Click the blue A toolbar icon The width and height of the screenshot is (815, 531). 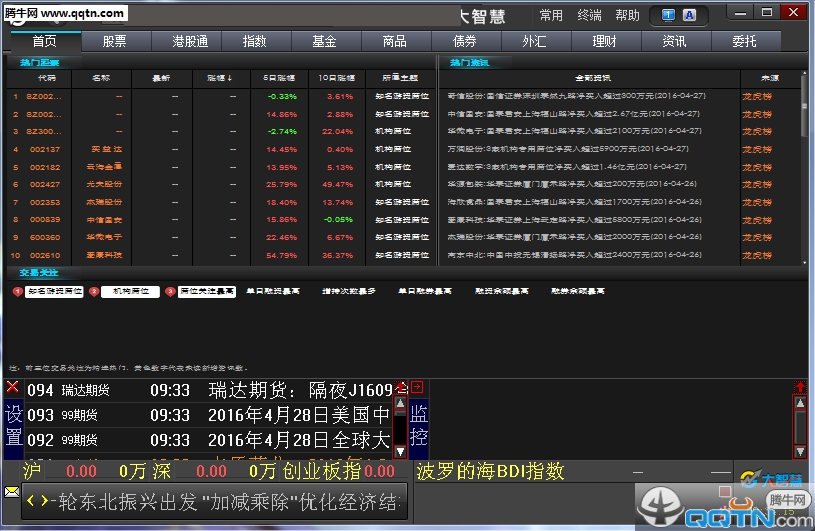(x=689, y=15)
